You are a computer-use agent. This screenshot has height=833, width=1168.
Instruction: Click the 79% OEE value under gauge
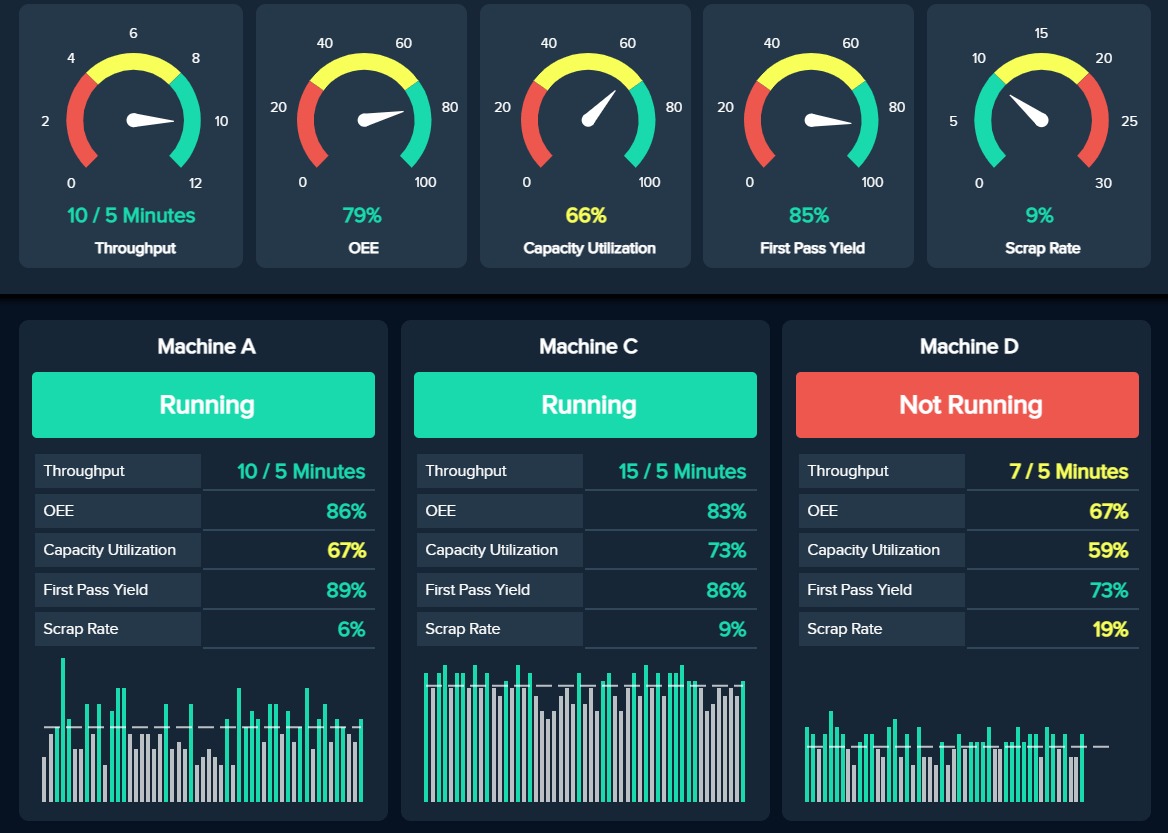(362, 216)
